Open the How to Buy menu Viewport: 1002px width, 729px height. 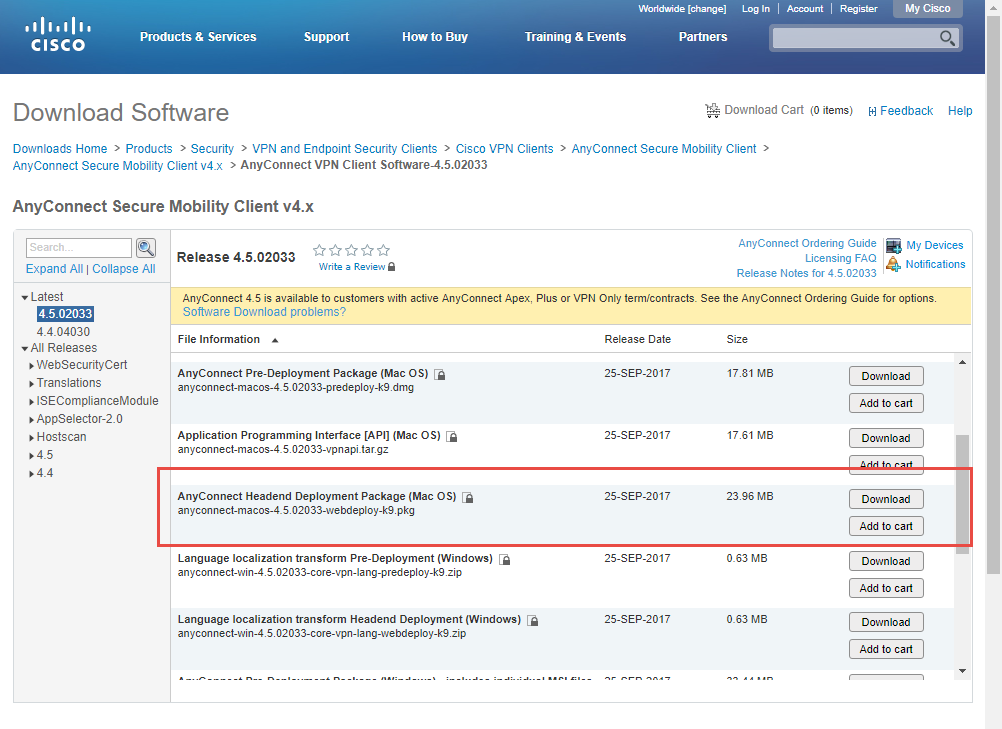coord(435,37)
